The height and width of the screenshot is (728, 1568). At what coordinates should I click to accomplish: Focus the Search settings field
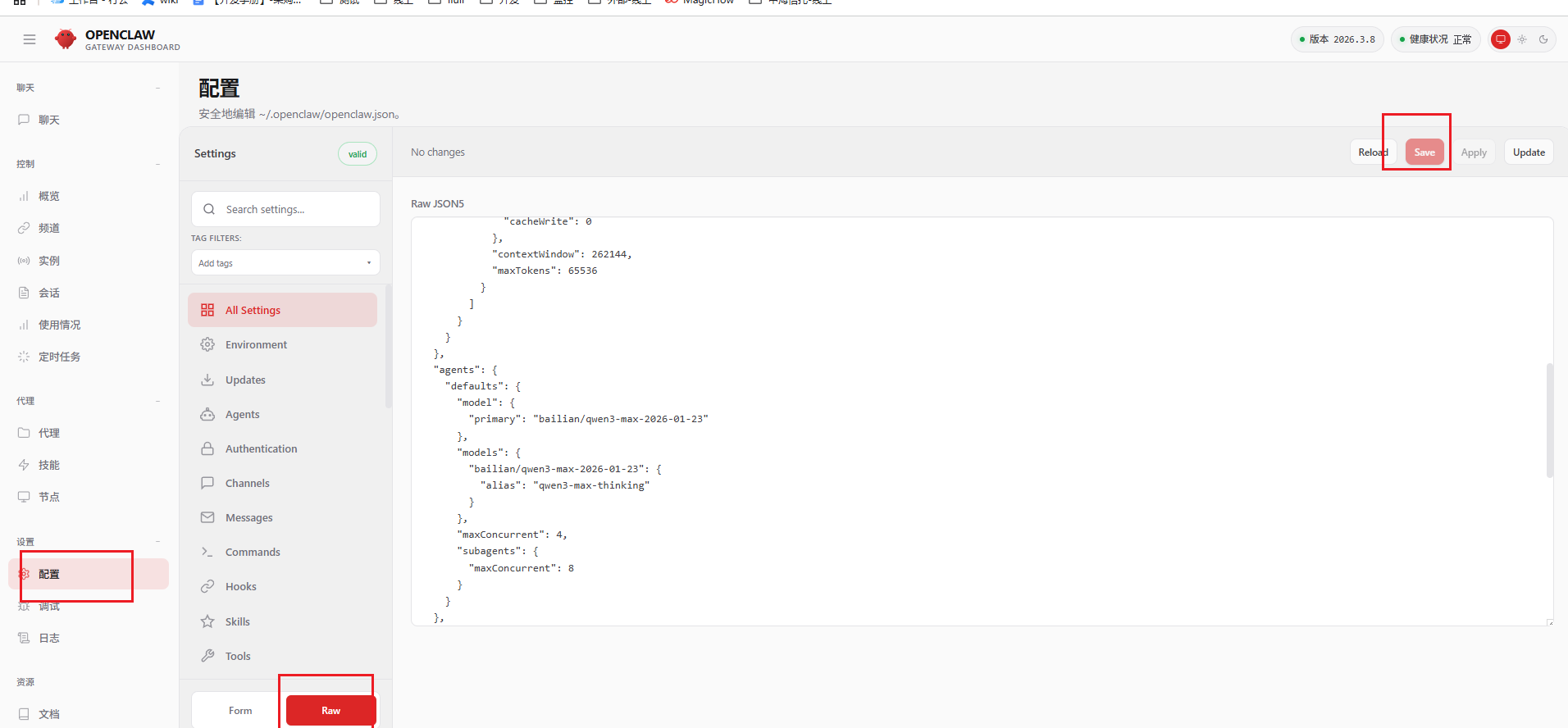[x=285, y=209]
